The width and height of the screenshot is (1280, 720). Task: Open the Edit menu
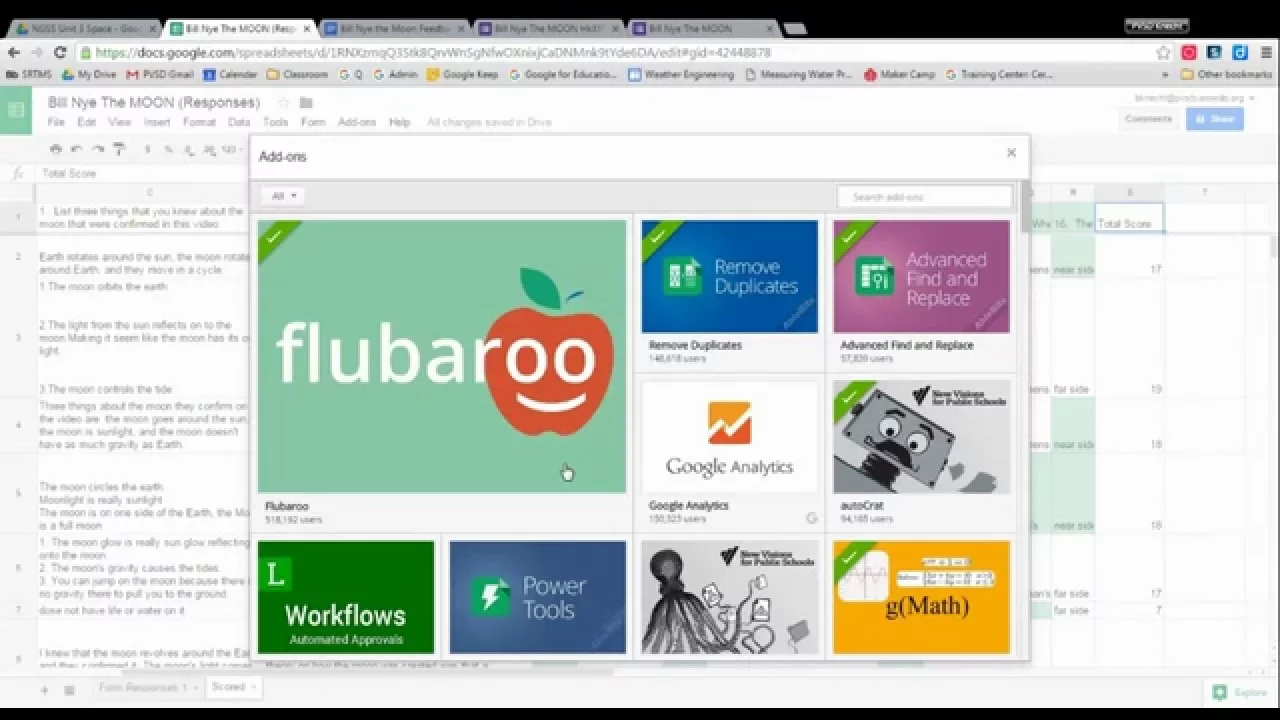[x=87, y=122]
